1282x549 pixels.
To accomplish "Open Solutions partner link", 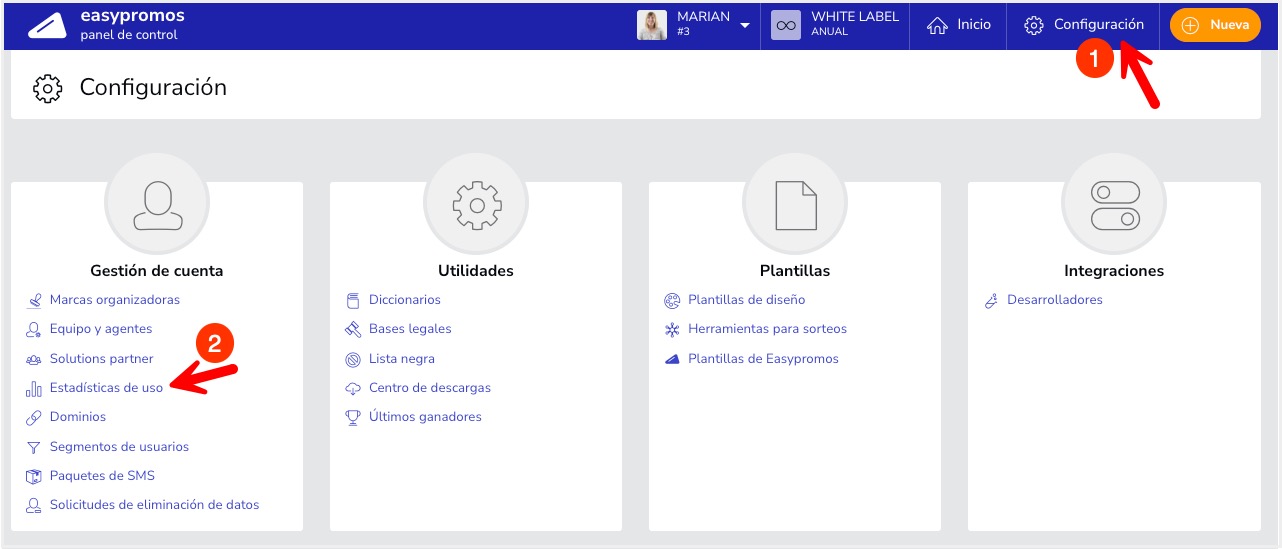I will tap(102, 359).
